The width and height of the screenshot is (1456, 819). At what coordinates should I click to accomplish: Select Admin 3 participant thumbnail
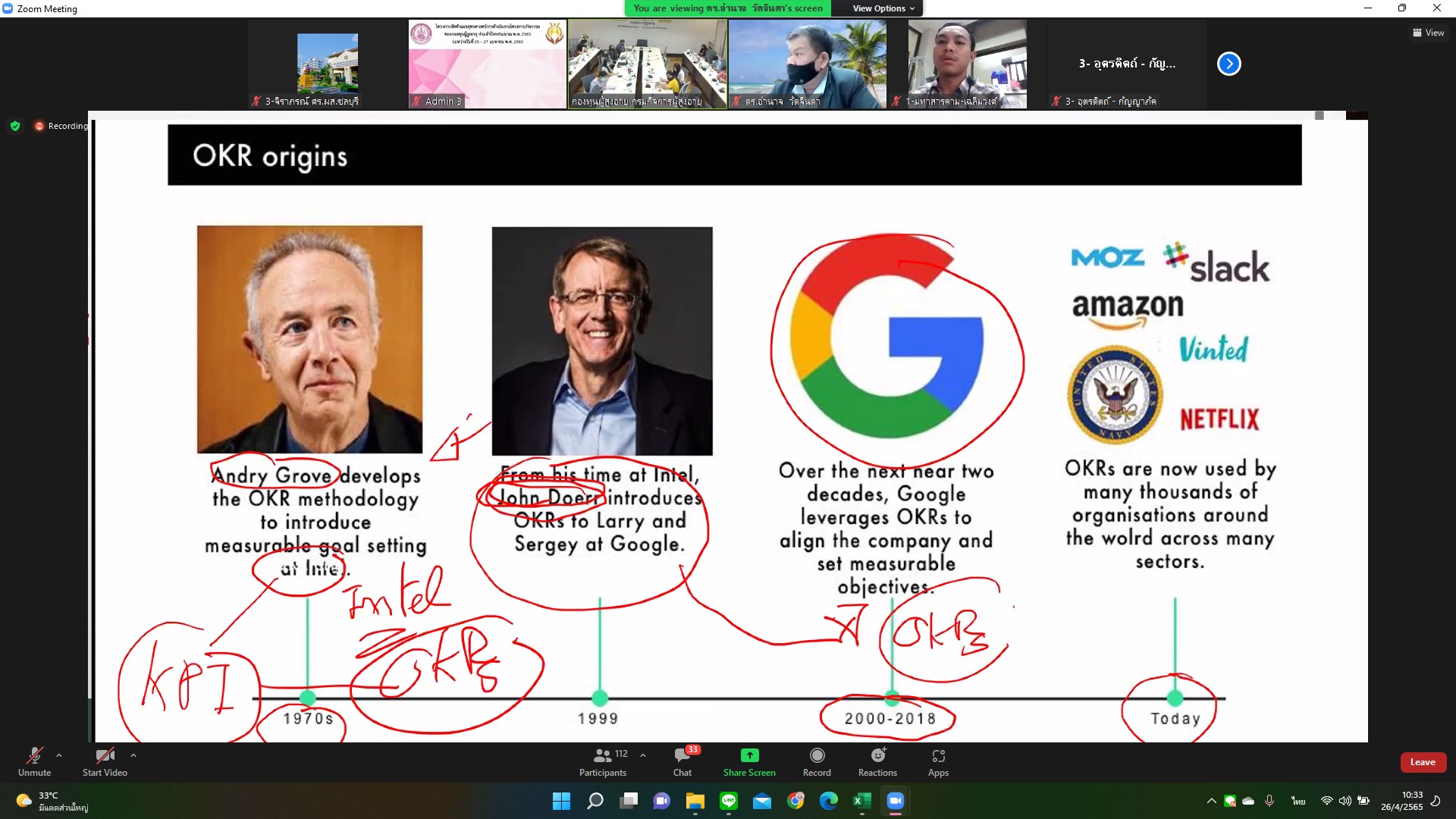487,64
